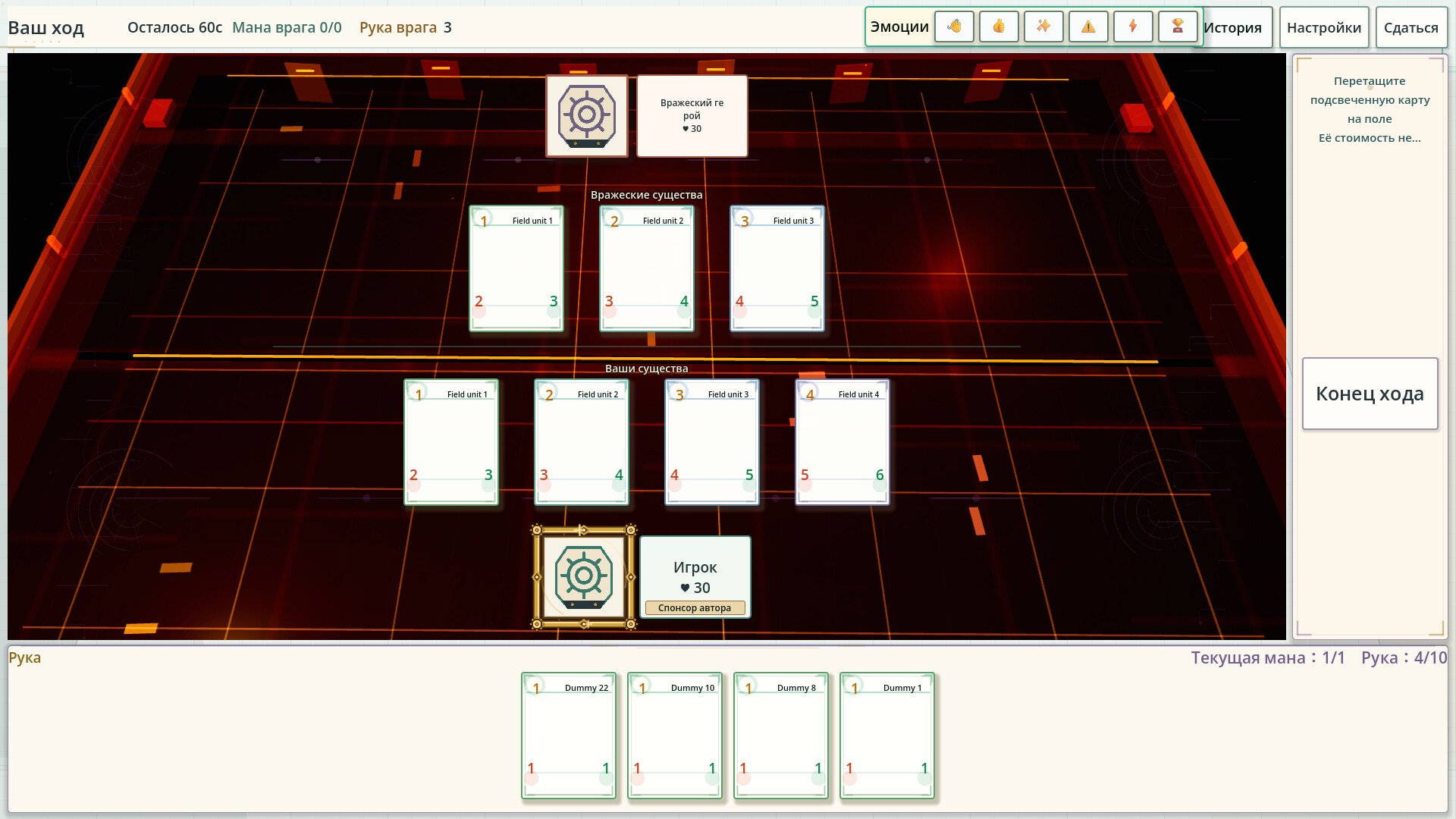Click the Рука: 4/10 counter
1456x819 pixels.
pos(1404,657)
